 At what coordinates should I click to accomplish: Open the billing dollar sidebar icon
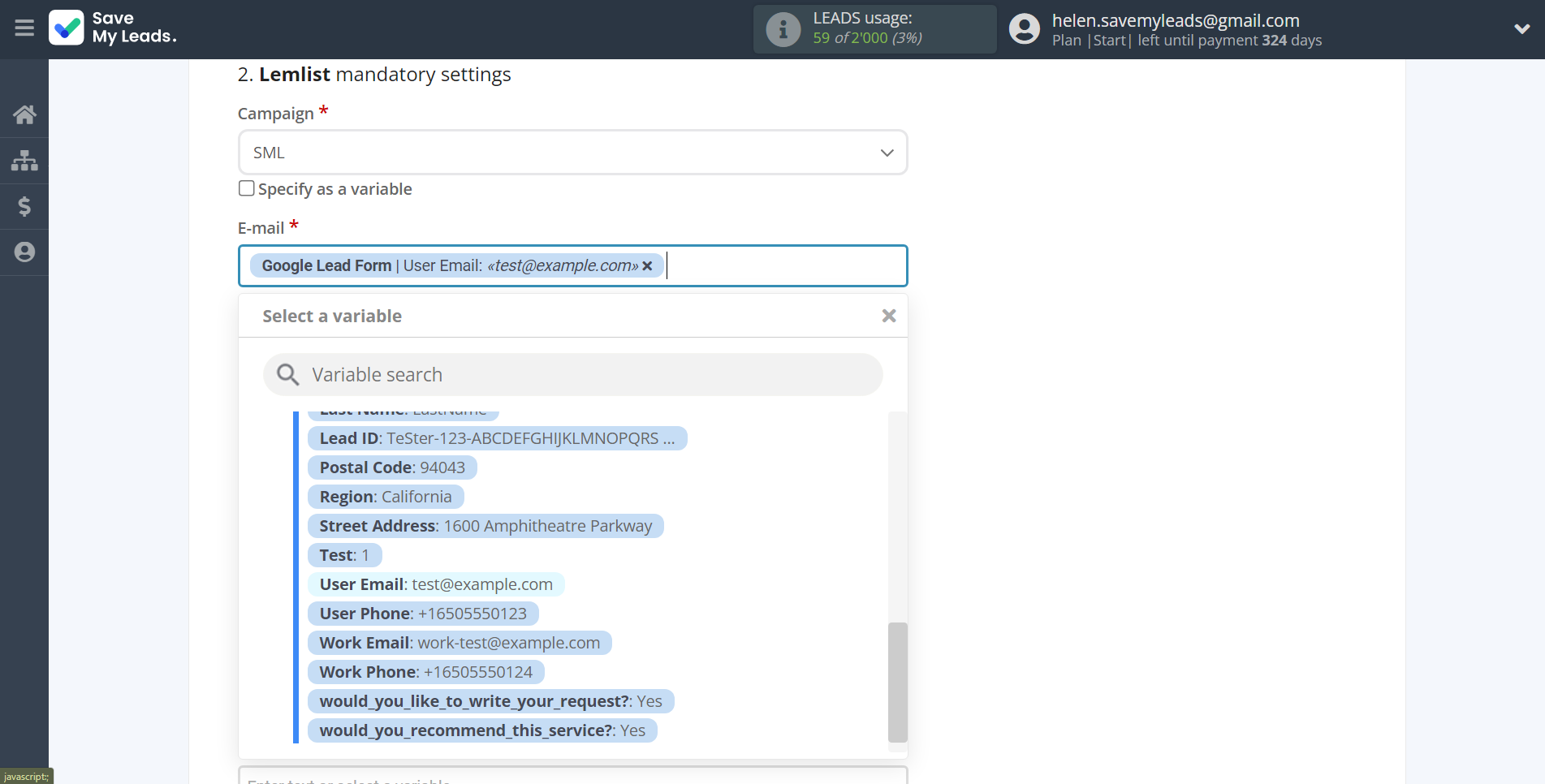24,206
